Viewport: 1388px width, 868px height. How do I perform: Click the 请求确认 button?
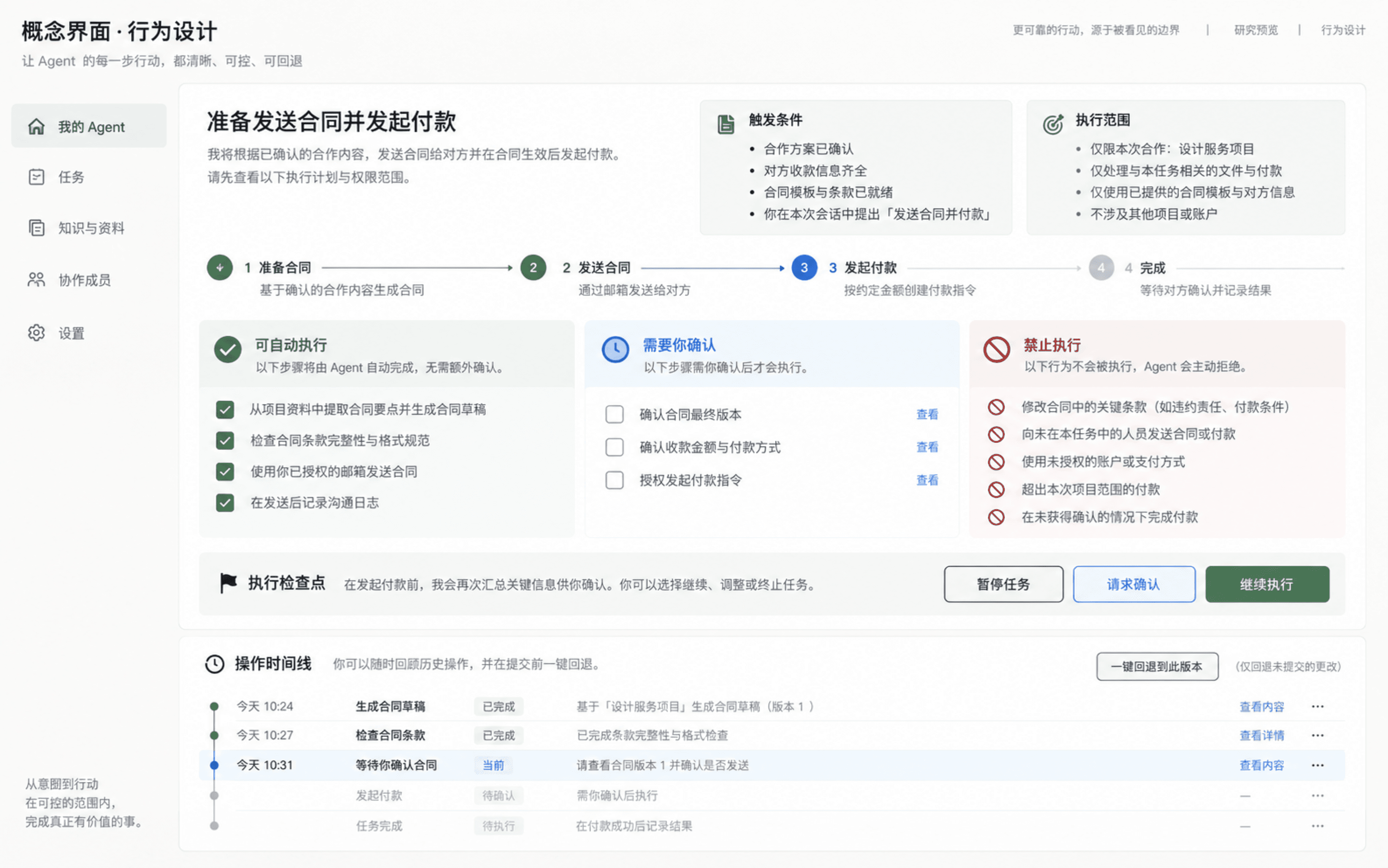1134,584
